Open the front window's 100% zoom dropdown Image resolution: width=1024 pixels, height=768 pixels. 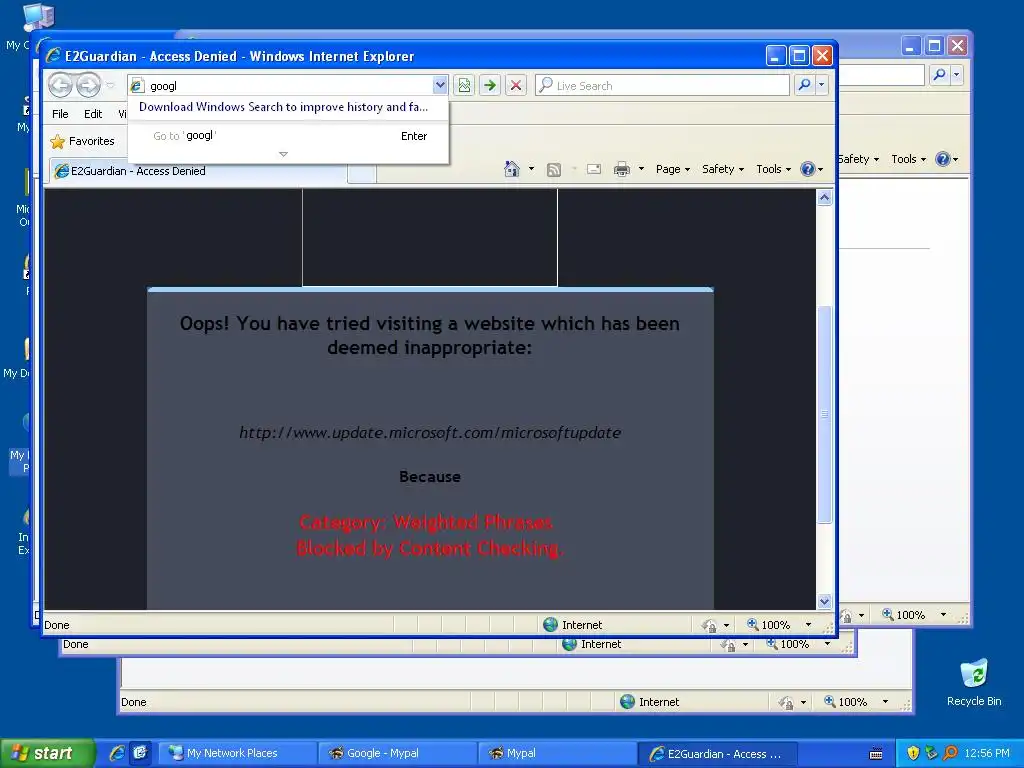tap(808, 625)
